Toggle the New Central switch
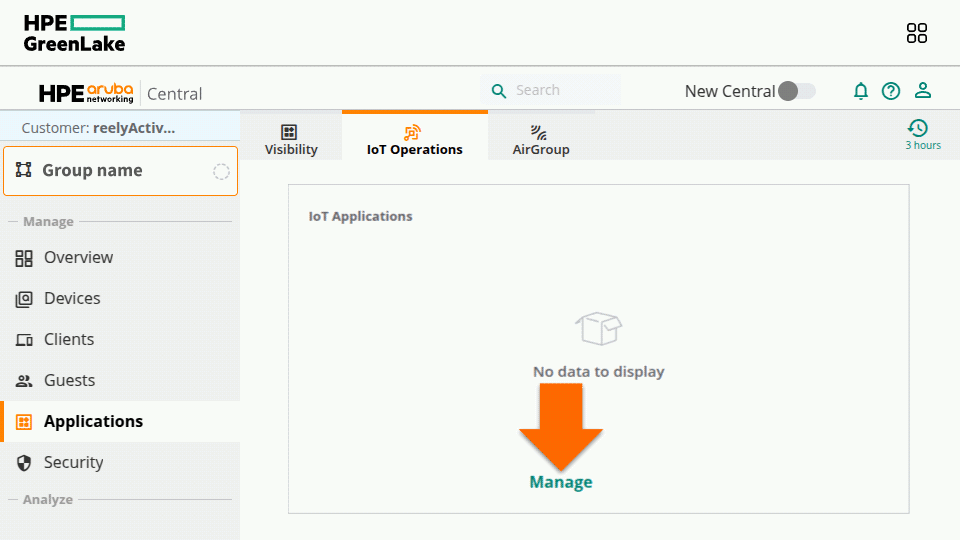 797,91
